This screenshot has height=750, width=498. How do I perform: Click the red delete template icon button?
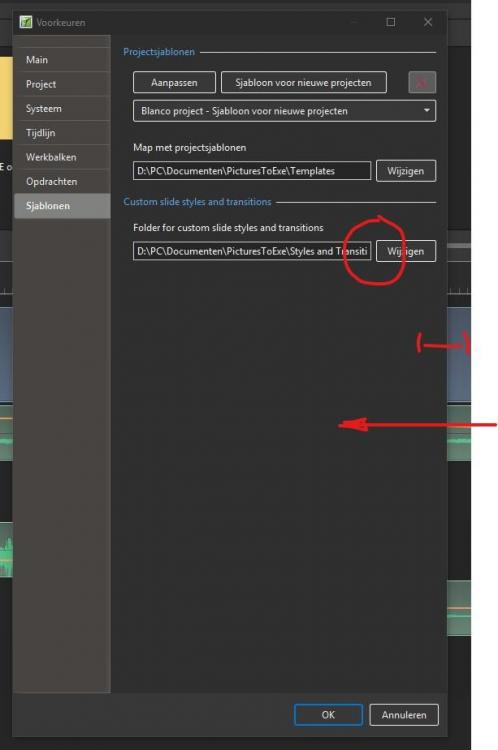point(422,83)
